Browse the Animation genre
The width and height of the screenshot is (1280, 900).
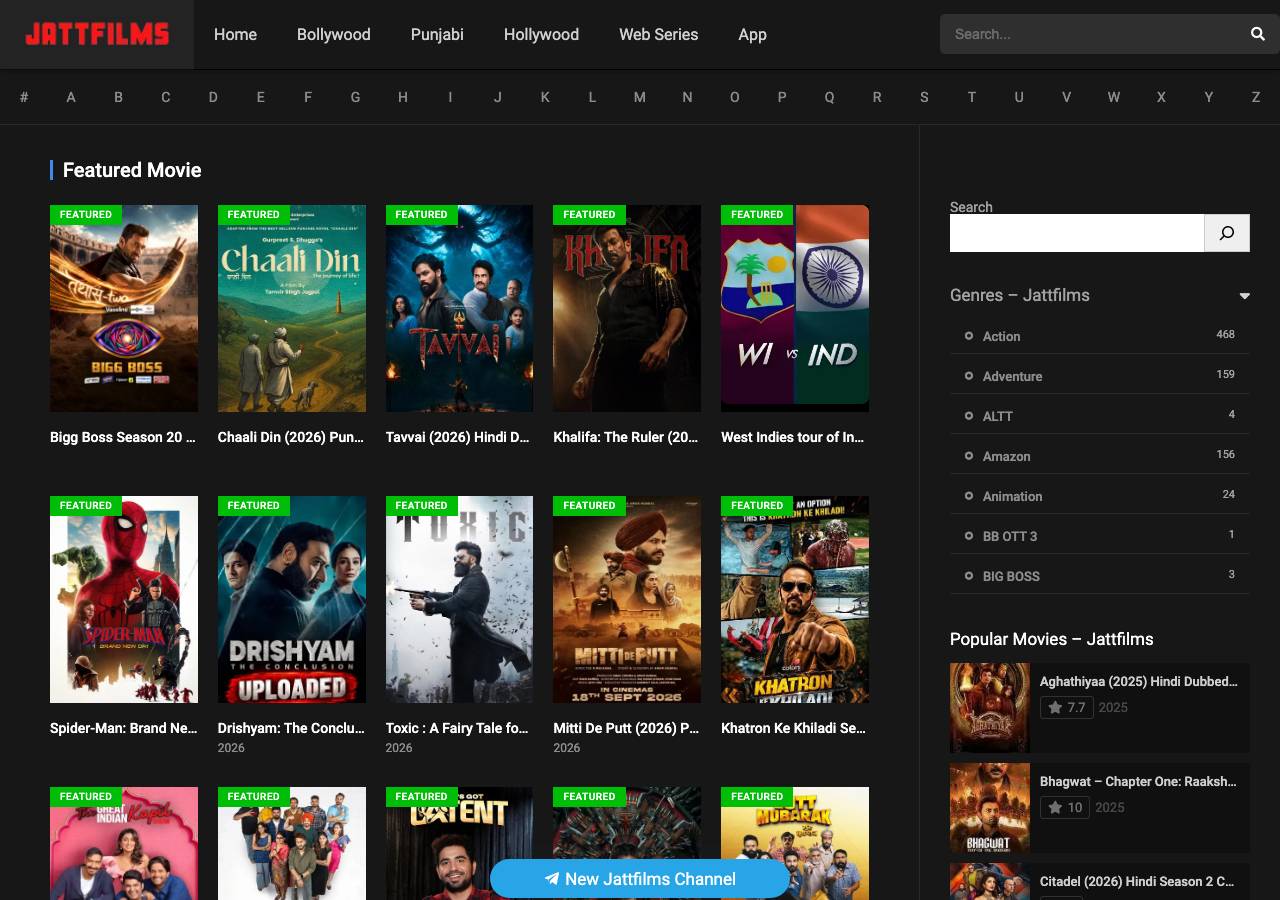(1012, 496)
